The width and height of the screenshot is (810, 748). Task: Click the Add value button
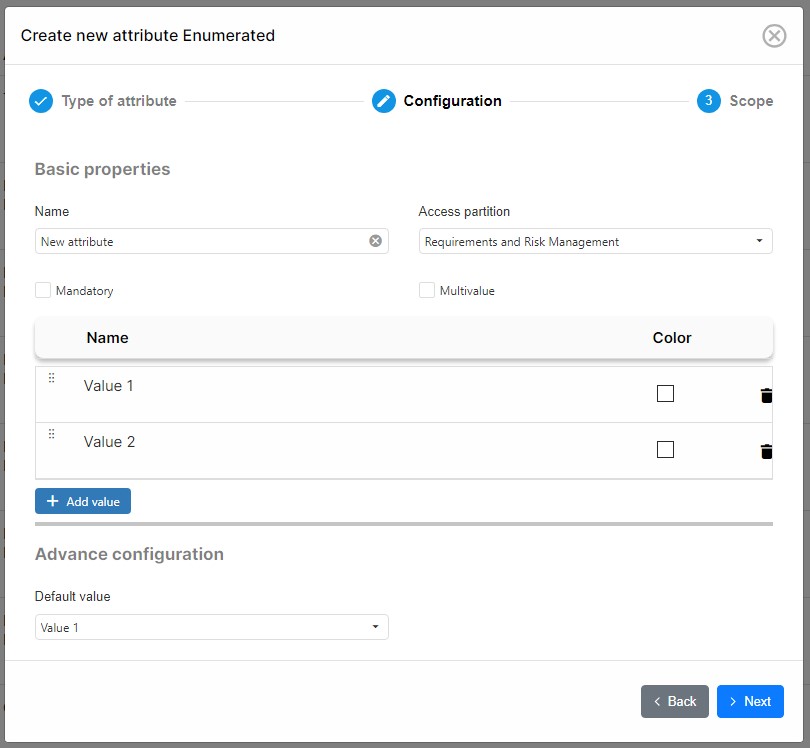(83, 501)
